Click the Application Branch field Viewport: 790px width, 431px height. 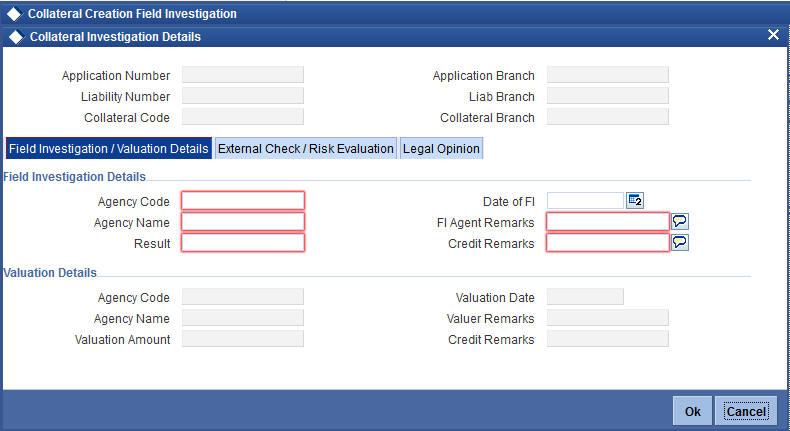pos(608,75)
